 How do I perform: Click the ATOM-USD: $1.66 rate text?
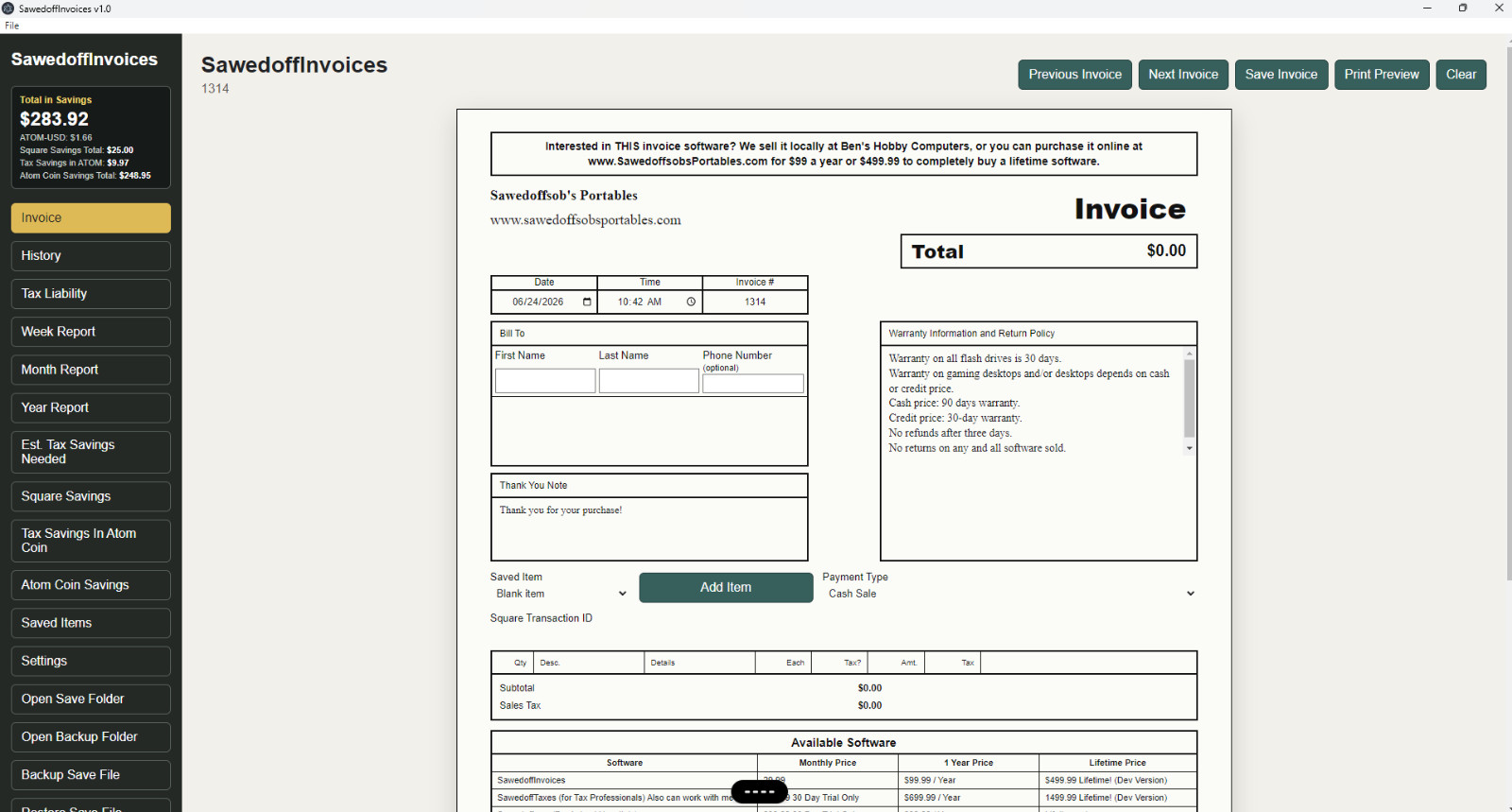pyautogui.click(x=56, y=138)
